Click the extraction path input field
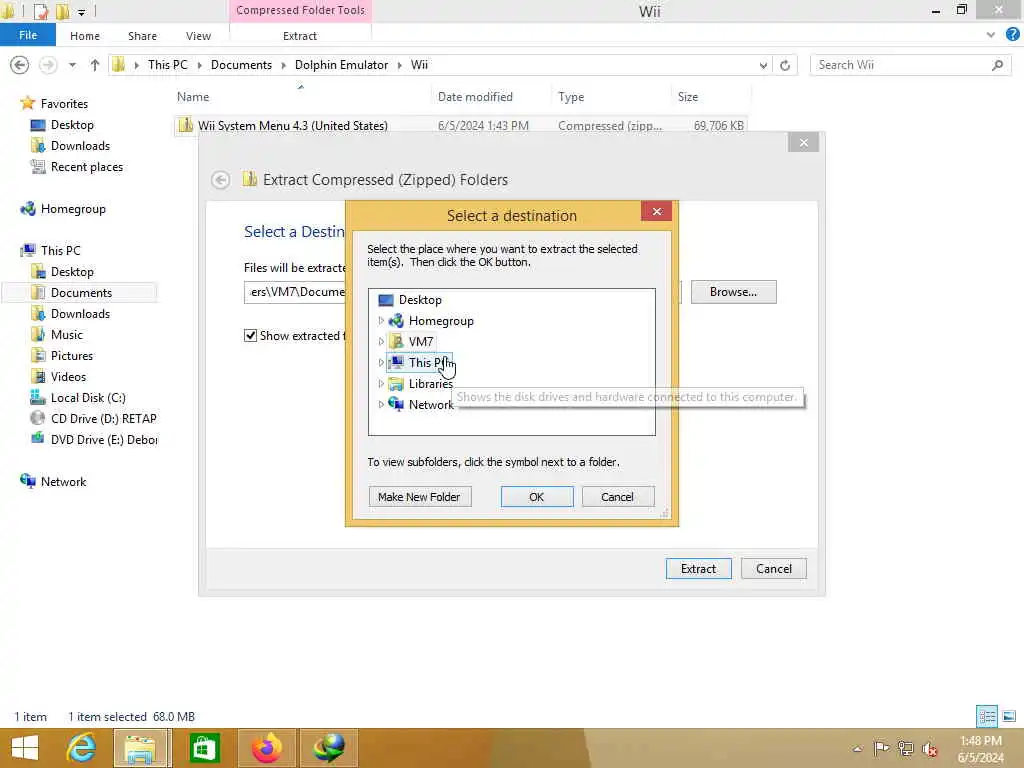The image size is (1024, 768). [295, 292]
